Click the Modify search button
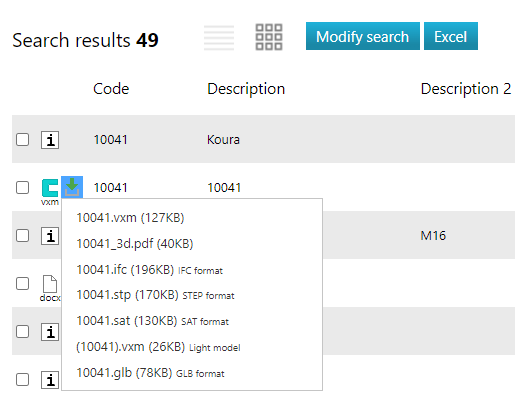Image resolution: width=515 pixels, height=400 pixels. (363, 36)
